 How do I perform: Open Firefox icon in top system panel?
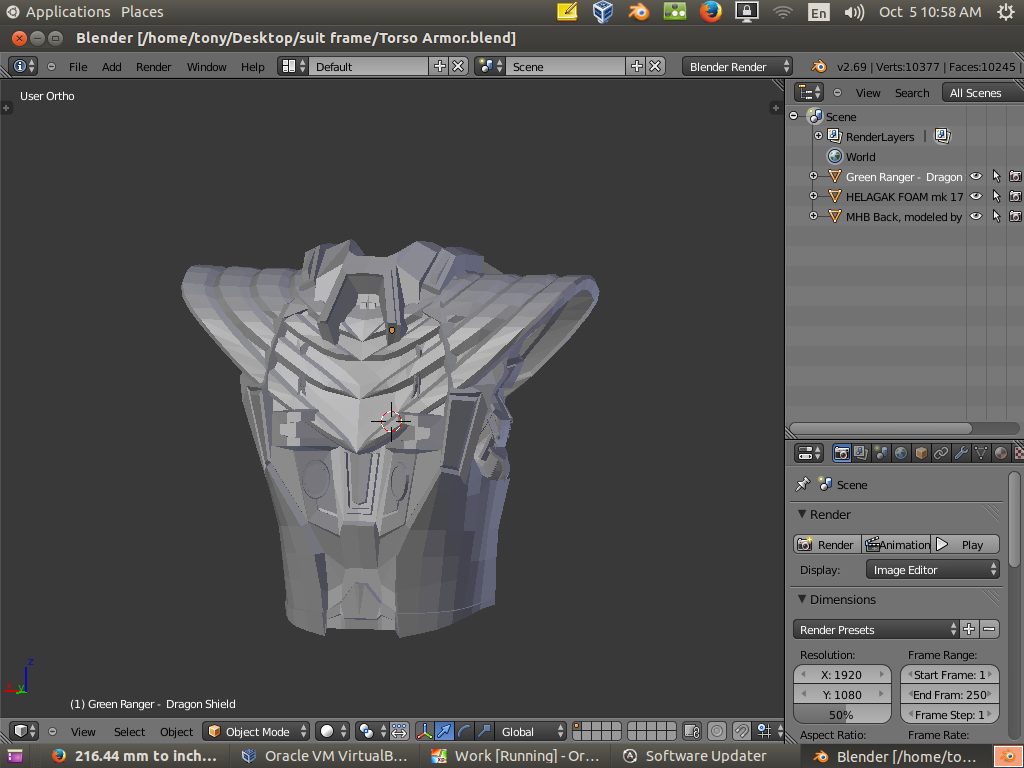coord(711,12)
